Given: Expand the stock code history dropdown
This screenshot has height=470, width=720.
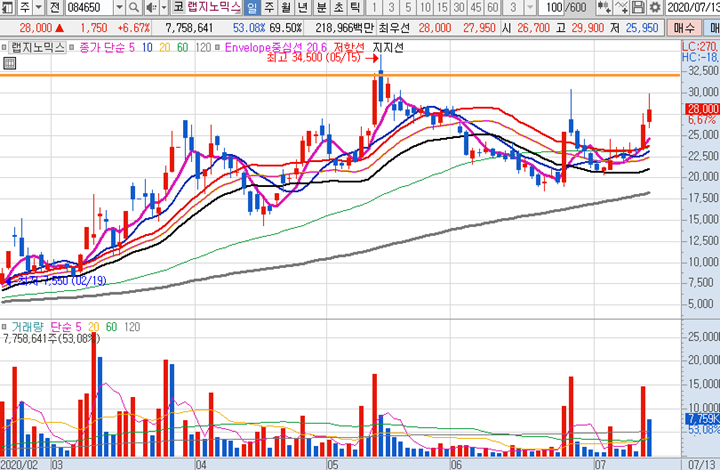Looking at the screenshot, I should tap(119, 7).
